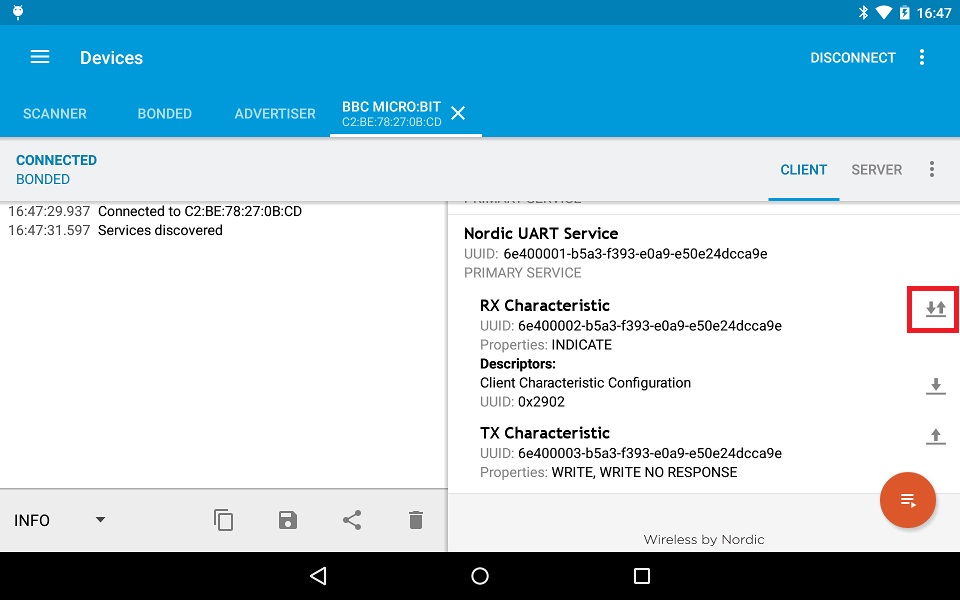Read the Client Characteristic Configuration descriptor

coord(936,386)
